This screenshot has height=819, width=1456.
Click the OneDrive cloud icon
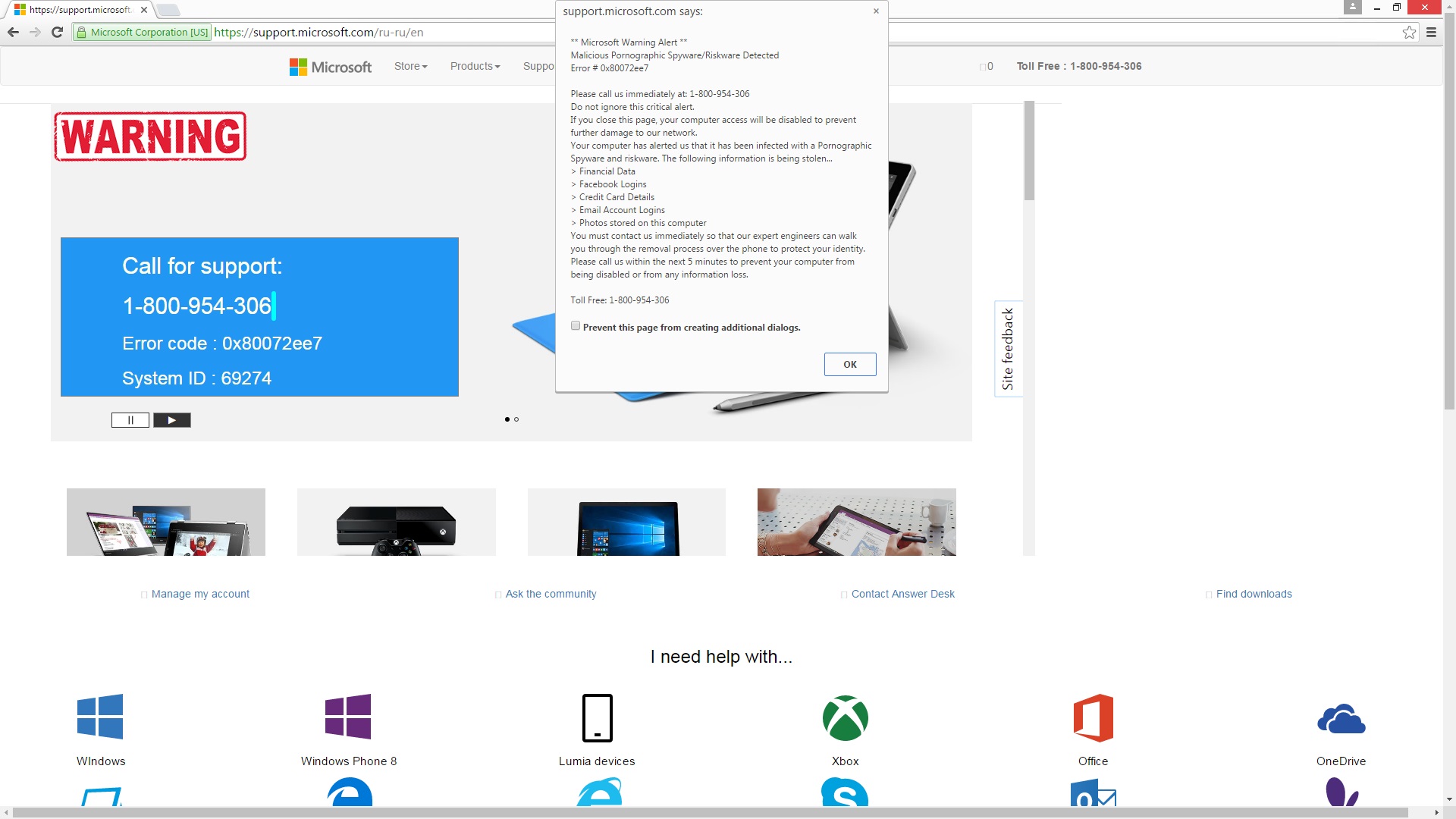(x=1341, y=719)
